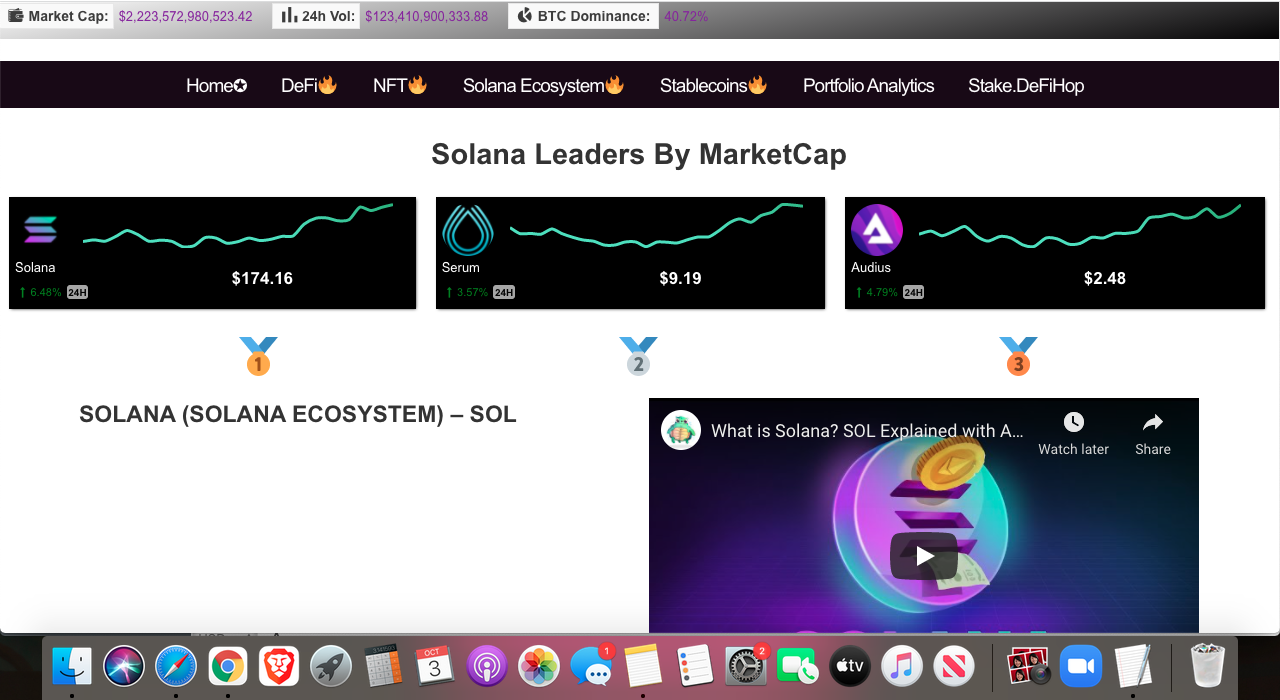Viewport: 1280px width, 700px height.
Task: Select Solana Ecosystem in the nav bar
Action: (x=543, y=85)
